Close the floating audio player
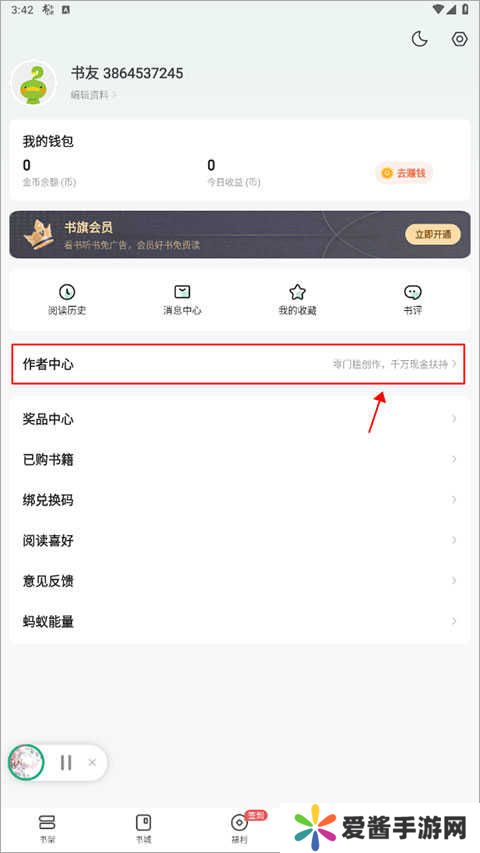480x853 pixels. point(92,763)
